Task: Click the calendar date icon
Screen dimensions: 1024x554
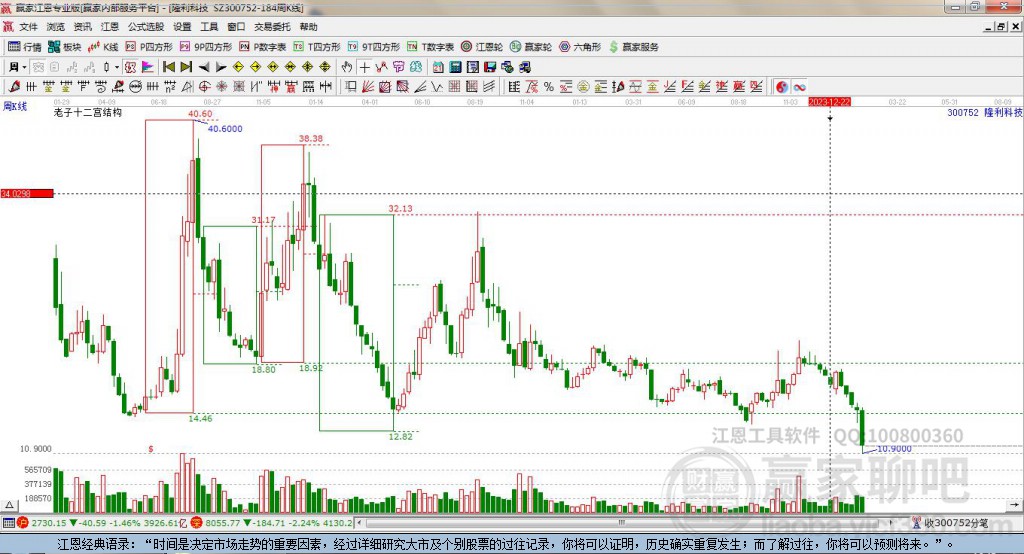Action: pos(438,67)
